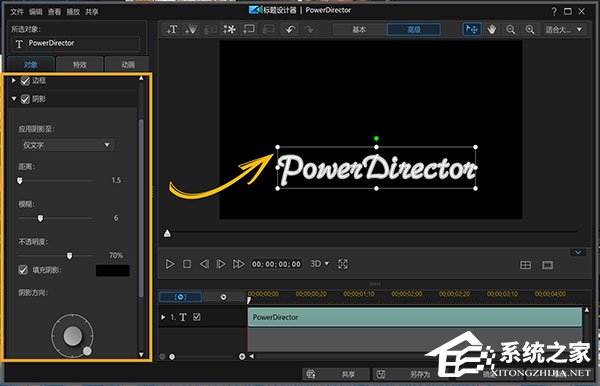Open help with the question mark
The image size is (600, 386).
[554, 11]
